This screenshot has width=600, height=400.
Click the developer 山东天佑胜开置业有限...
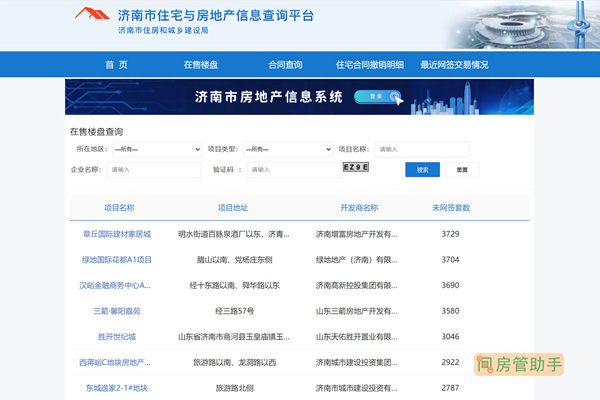tap(356, 336)
